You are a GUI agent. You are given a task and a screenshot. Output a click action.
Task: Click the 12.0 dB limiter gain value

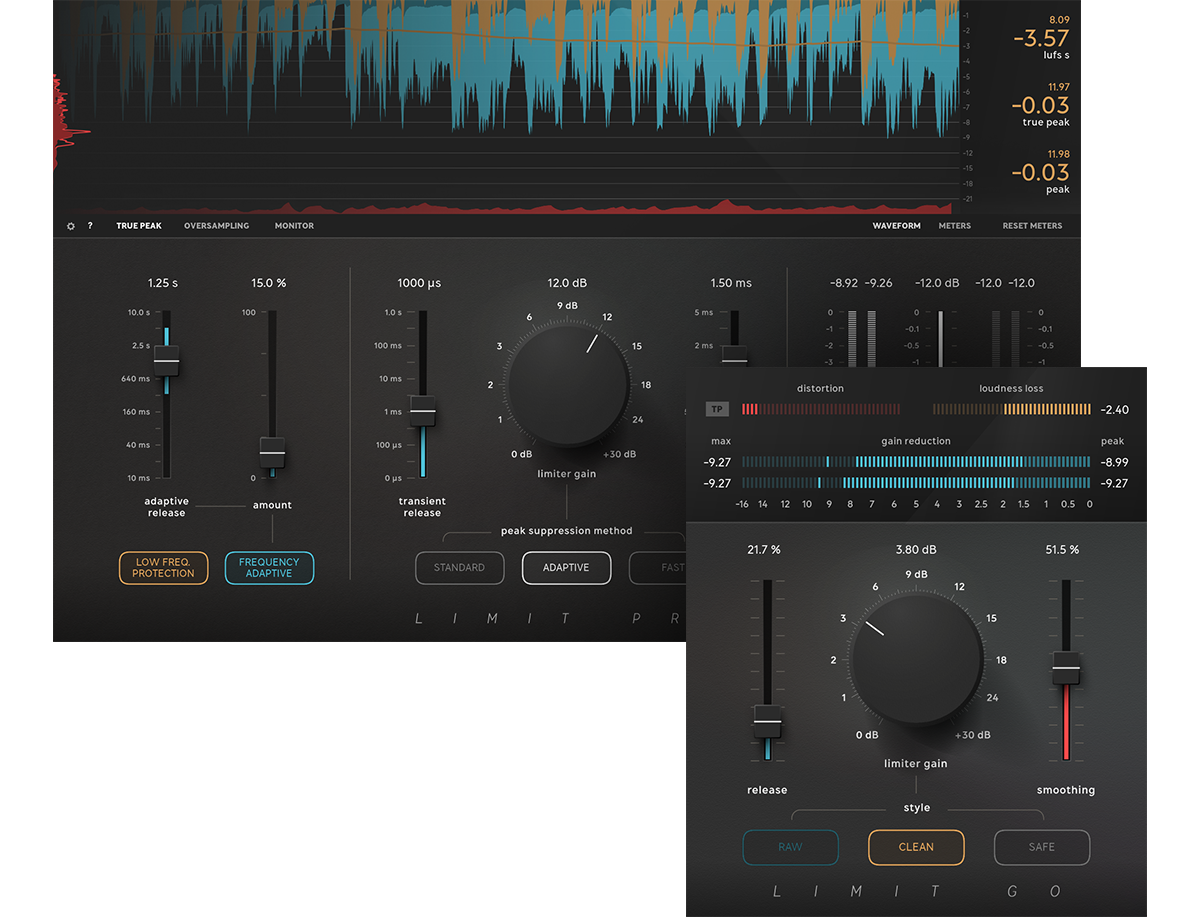pyautogui.click(x=567, y=283)
